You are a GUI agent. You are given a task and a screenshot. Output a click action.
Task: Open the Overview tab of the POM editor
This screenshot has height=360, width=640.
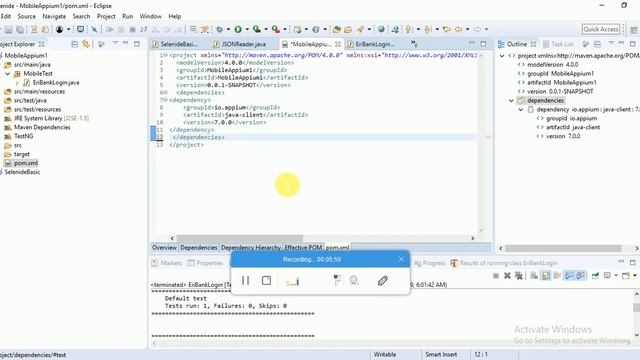coord(164,247)
